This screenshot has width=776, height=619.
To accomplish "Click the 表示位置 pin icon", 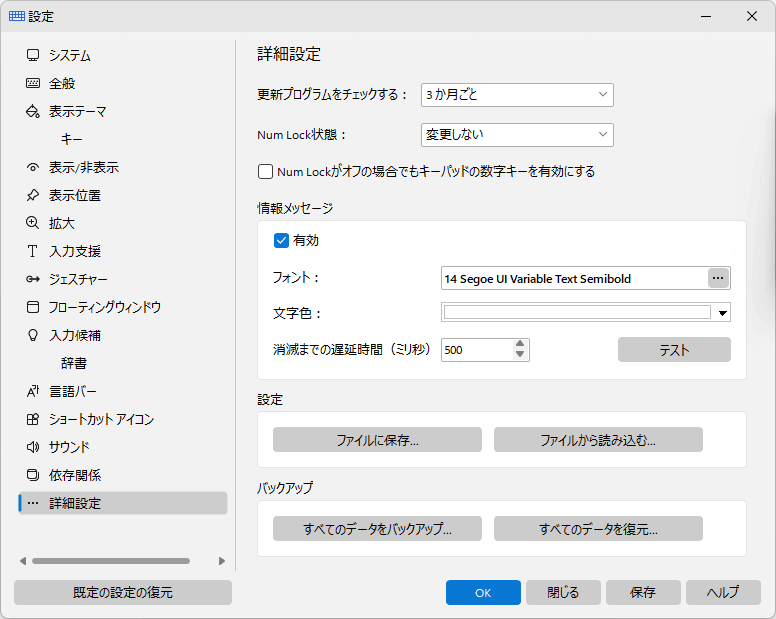I will tap(33, 195).
